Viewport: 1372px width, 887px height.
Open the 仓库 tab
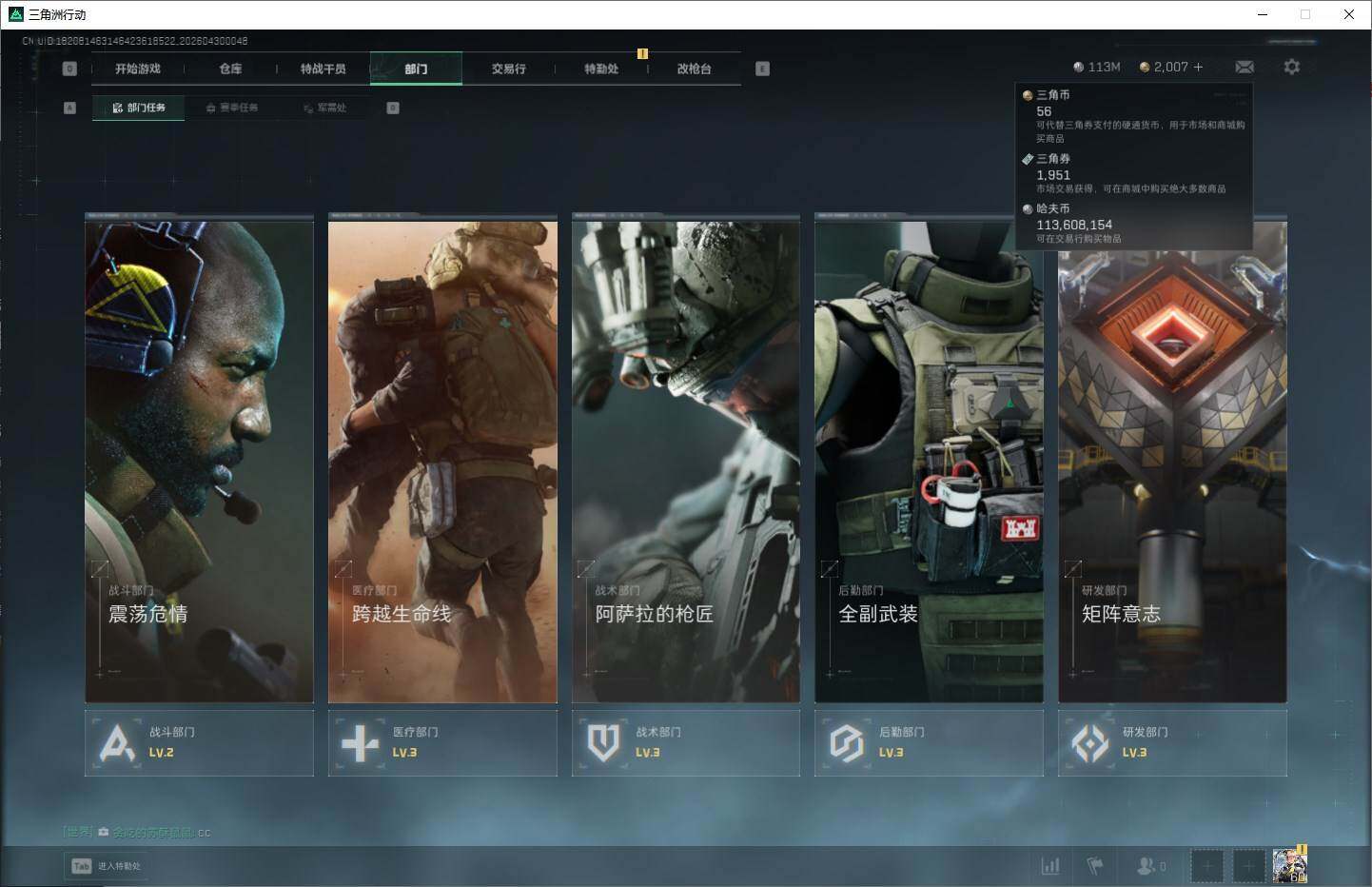pos(230,69)
